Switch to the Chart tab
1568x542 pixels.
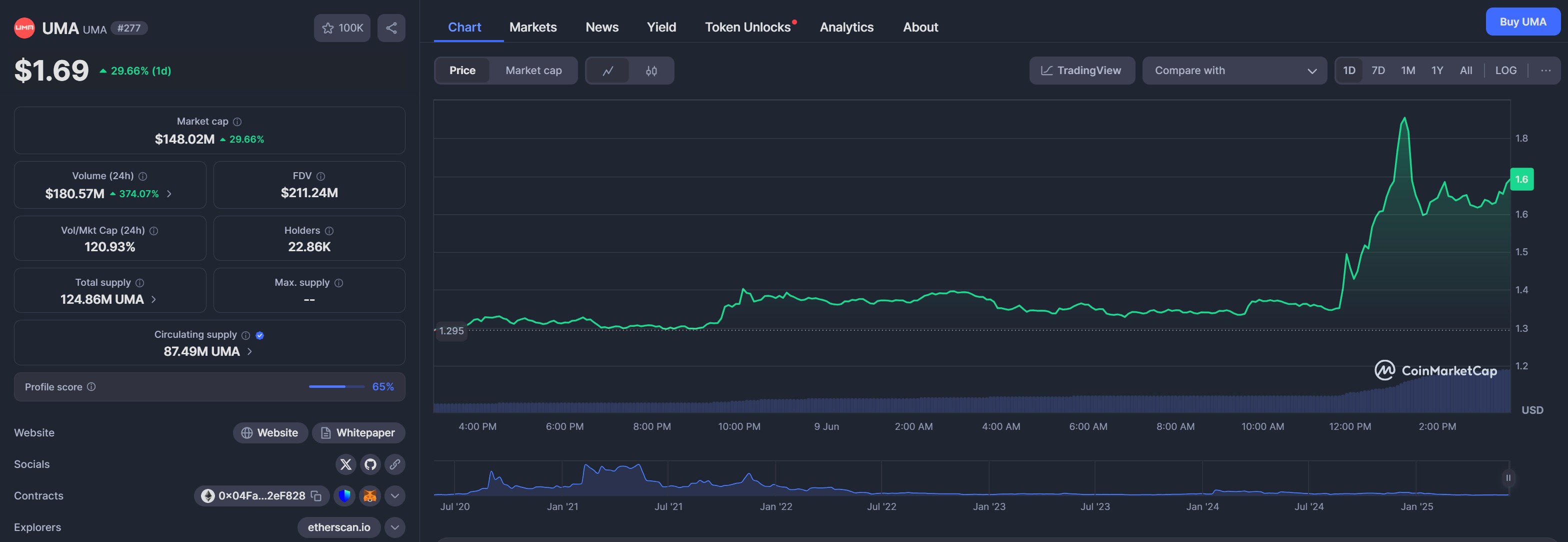(x=464, y=28)
